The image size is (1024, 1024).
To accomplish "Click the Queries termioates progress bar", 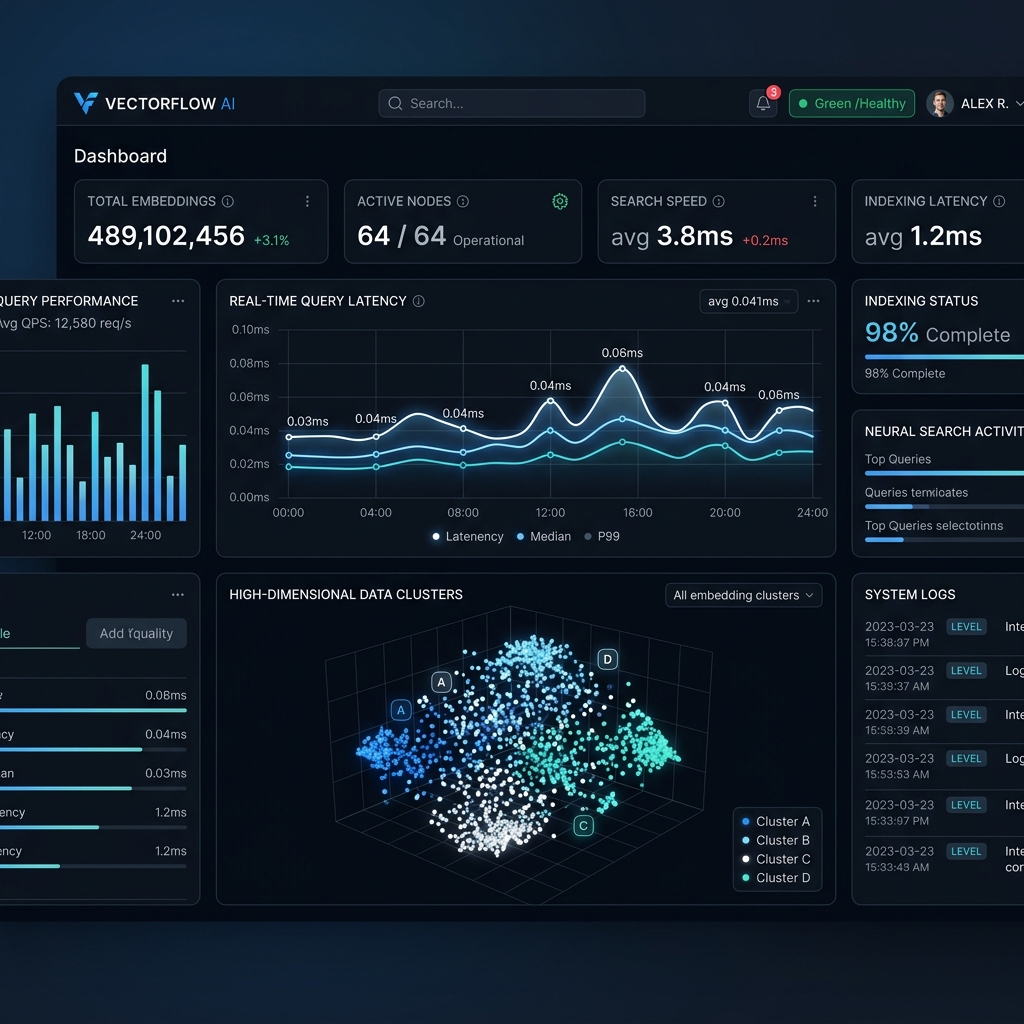I will click(x=944, y=506).
